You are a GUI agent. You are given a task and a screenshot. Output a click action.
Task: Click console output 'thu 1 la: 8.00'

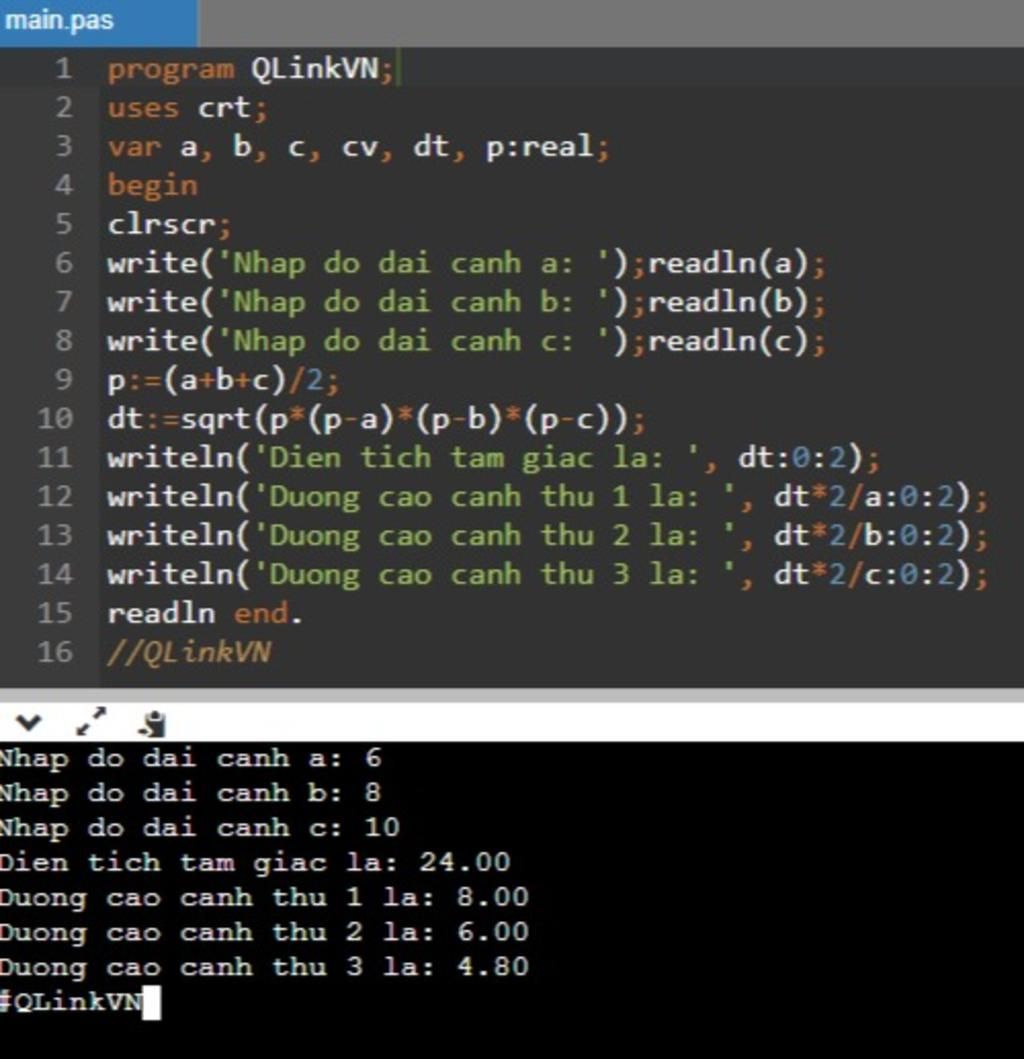pos(401,898)
